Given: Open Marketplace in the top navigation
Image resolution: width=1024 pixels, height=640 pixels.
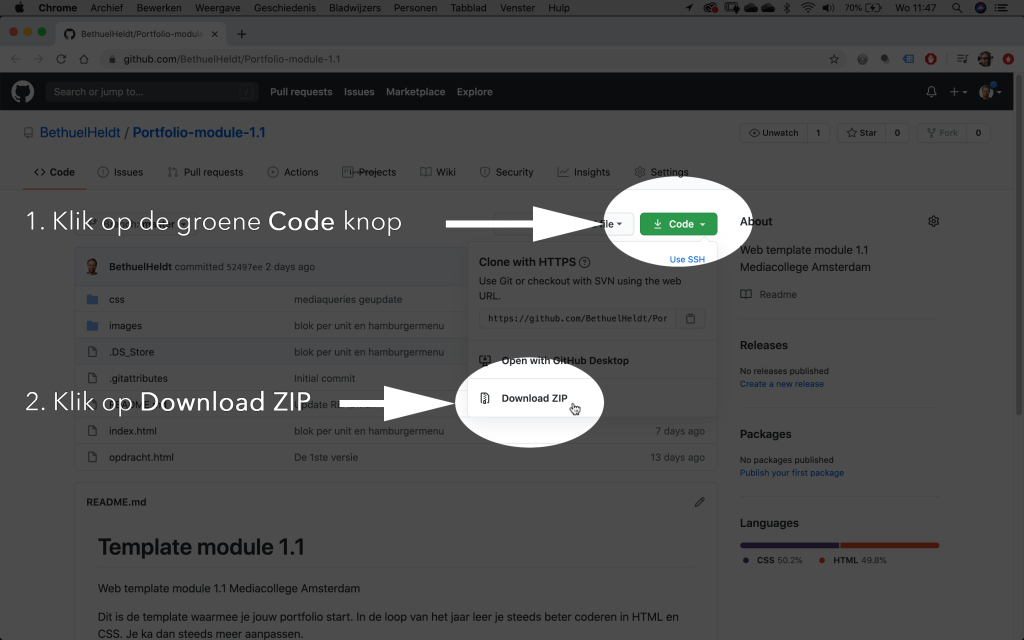Looking at the screenshot, I should [415, 92].
